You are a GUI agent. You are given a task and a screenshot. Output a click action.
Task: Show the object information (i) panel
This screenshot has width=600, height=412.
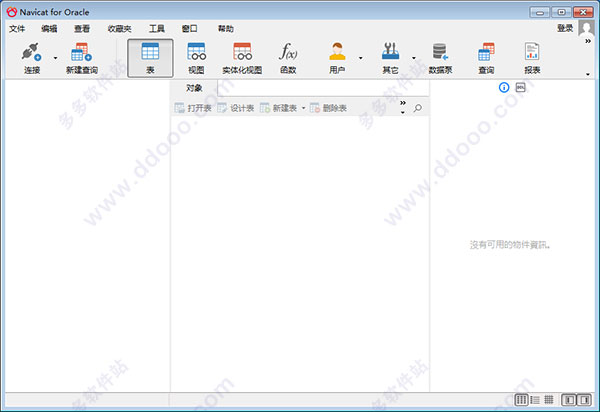504,88
